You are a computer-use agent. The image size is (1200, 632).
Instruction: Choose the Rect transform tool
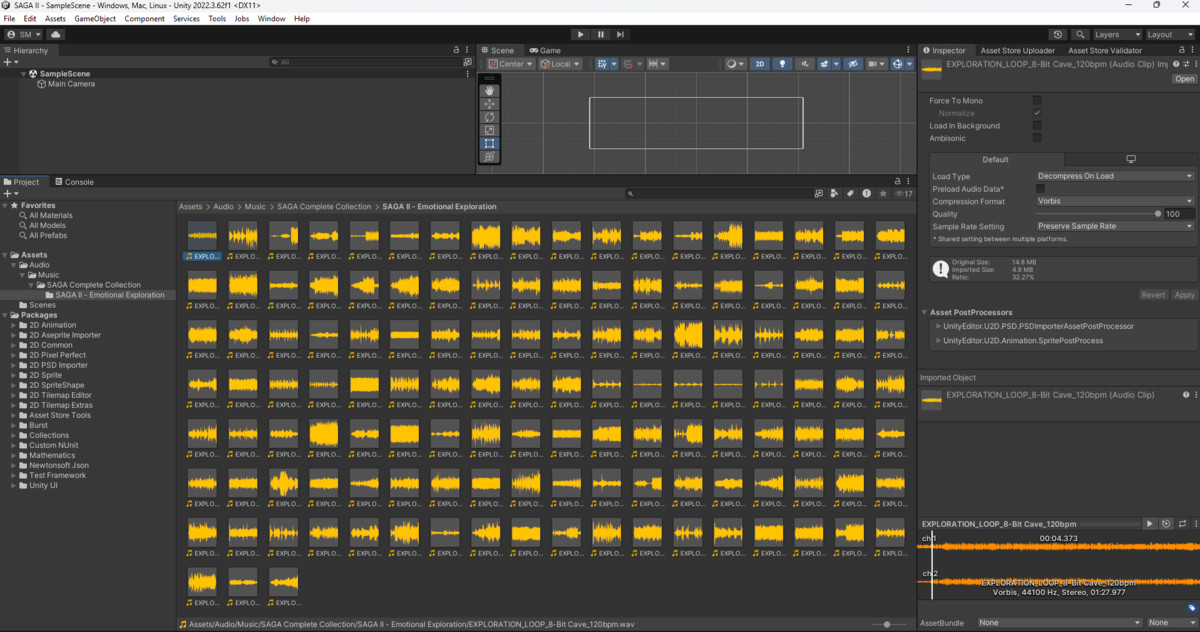[490, 144]
